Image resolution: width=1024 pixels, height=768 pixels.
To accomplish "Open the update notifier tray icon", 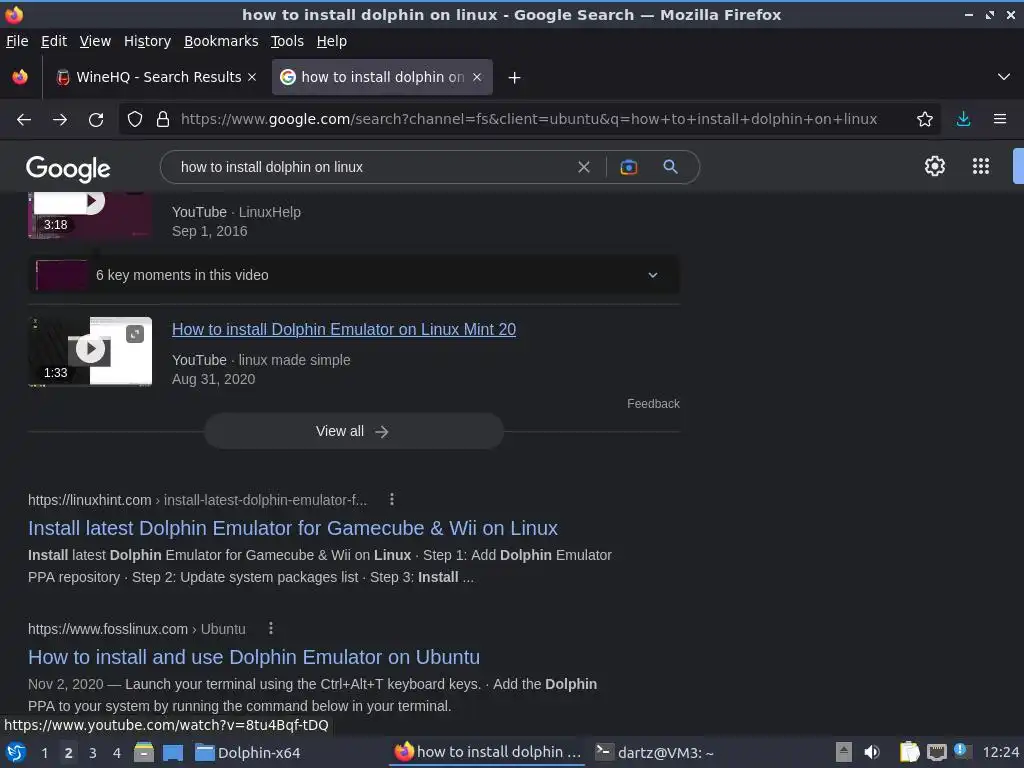I will click(962, 751).
